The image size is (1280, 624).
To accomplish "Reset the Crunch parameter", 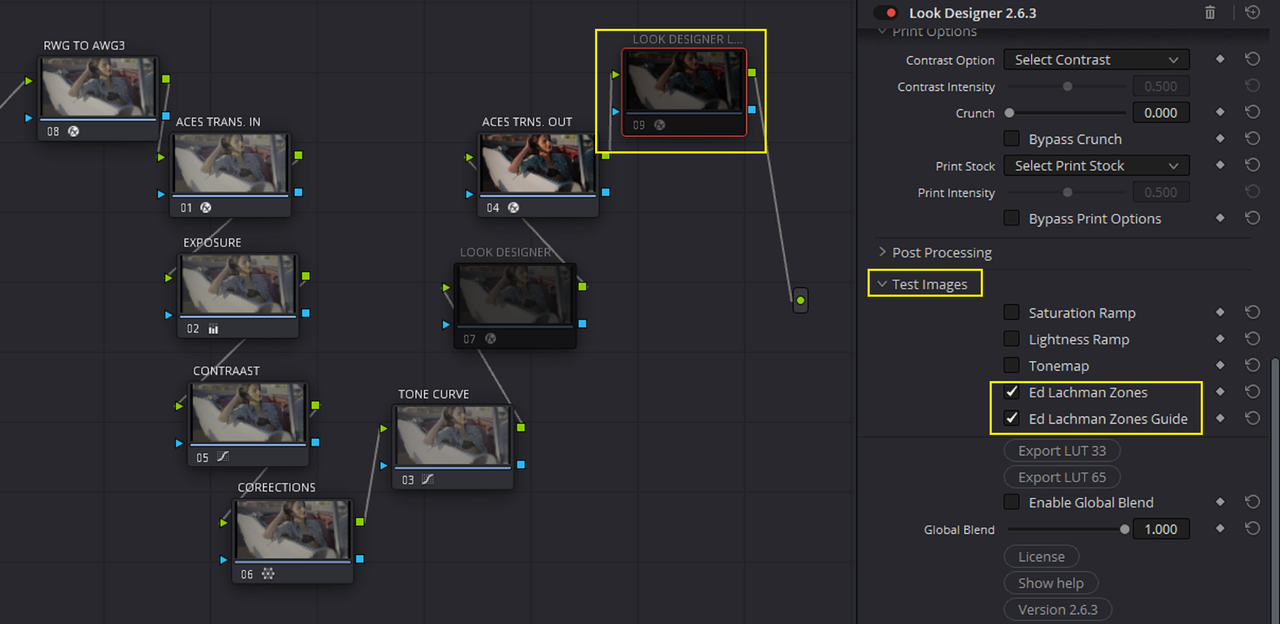I will (1252, 113).
